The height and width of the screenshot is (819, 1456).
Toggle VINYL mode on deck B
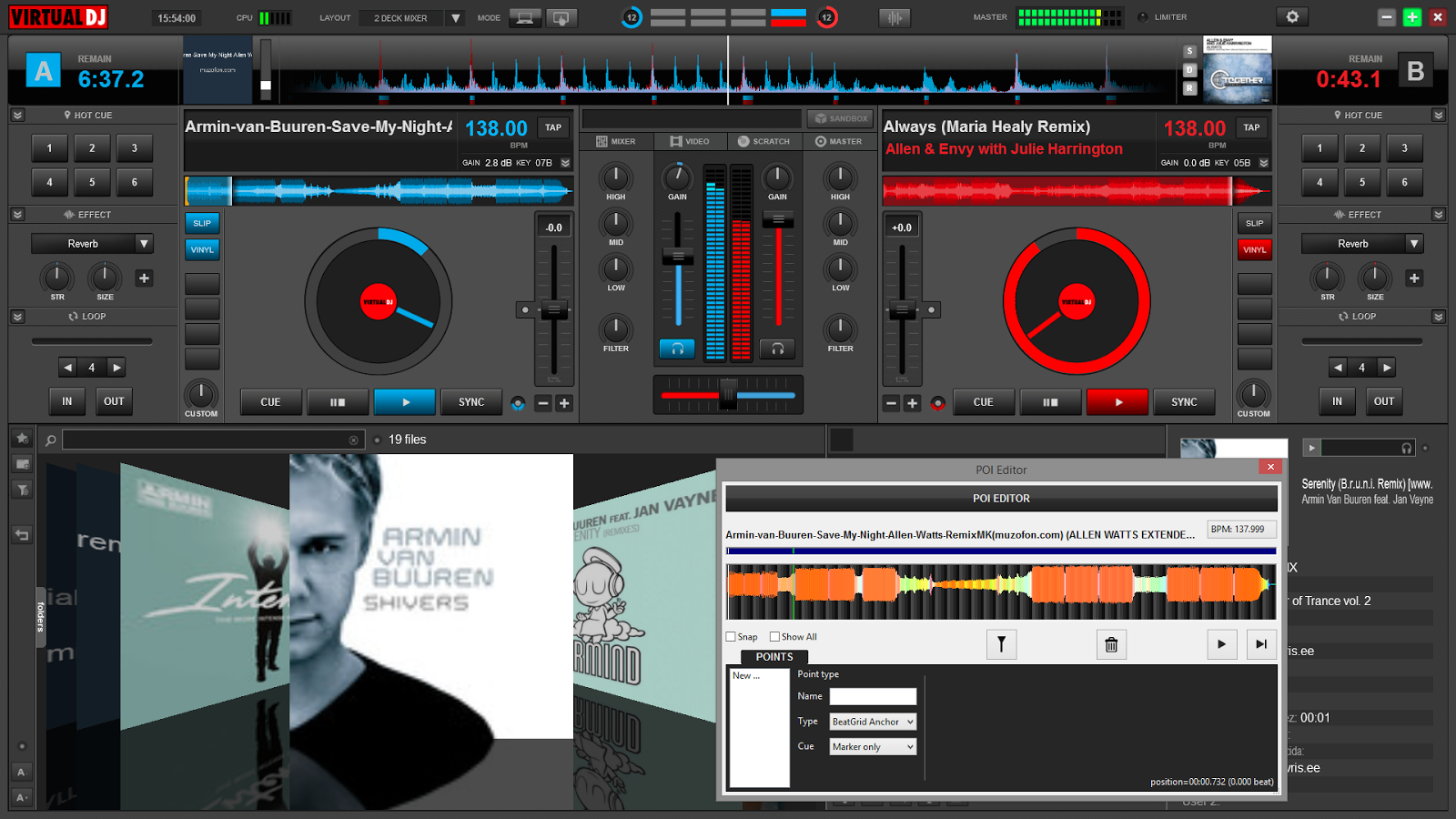[x=1254, y=248]
